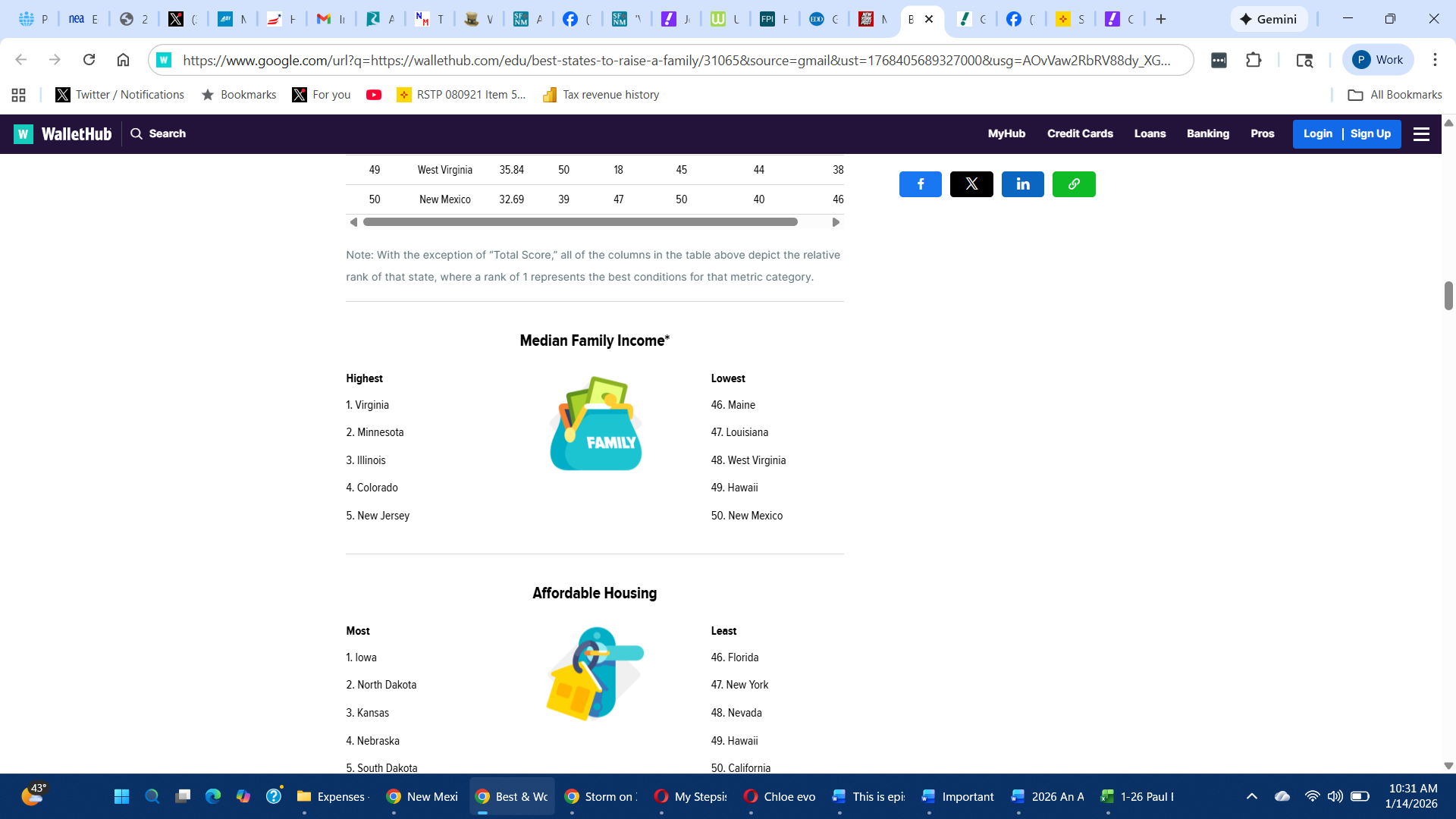Image resolution: width=1456 pixels, height=819 pixels.
Task: Click the Login button
Action: tap(1317, 133)
